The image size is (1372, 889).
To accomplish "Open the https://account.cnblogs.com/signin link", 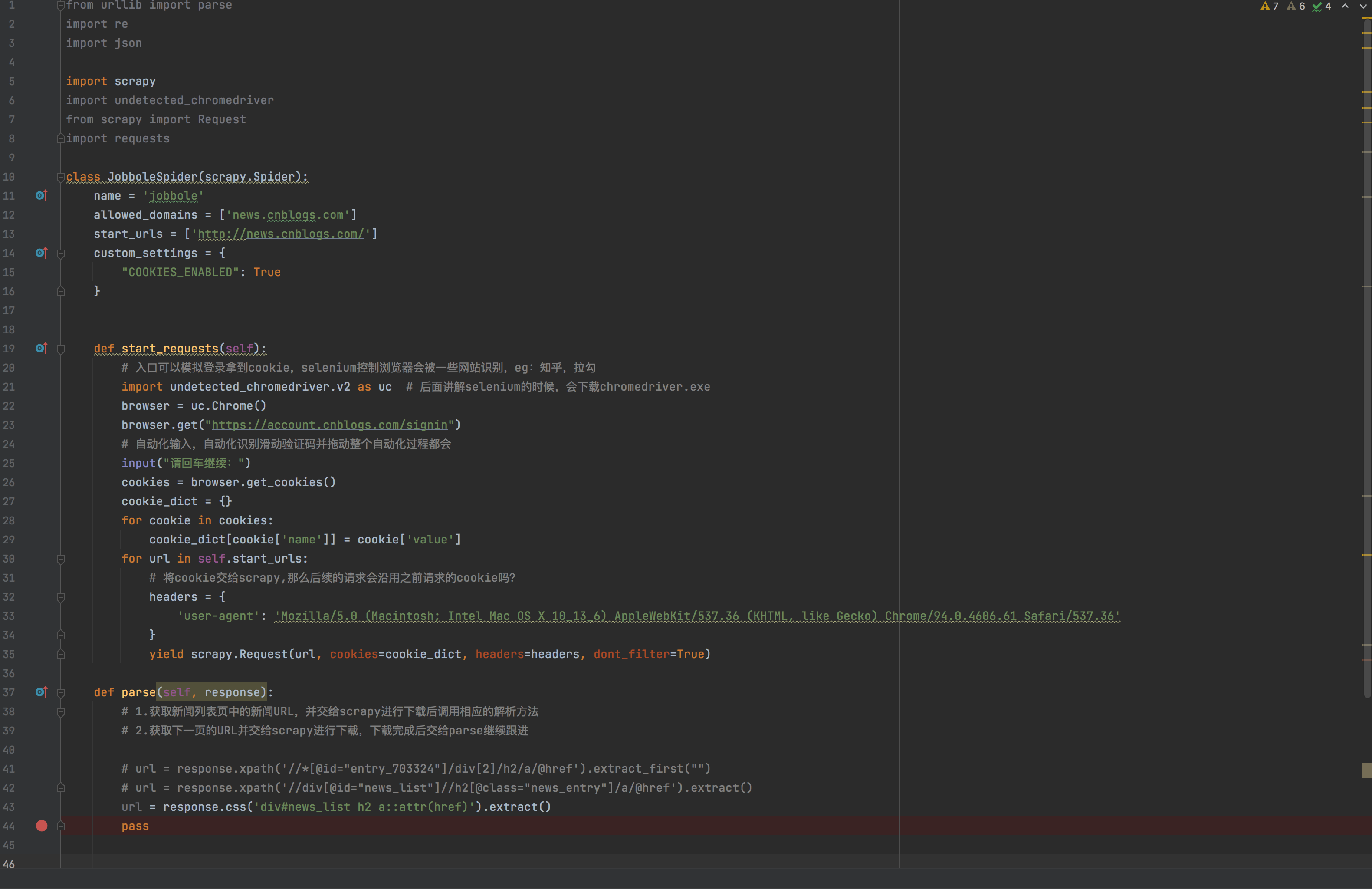I will pyautogui.click(x=329, y=425).
